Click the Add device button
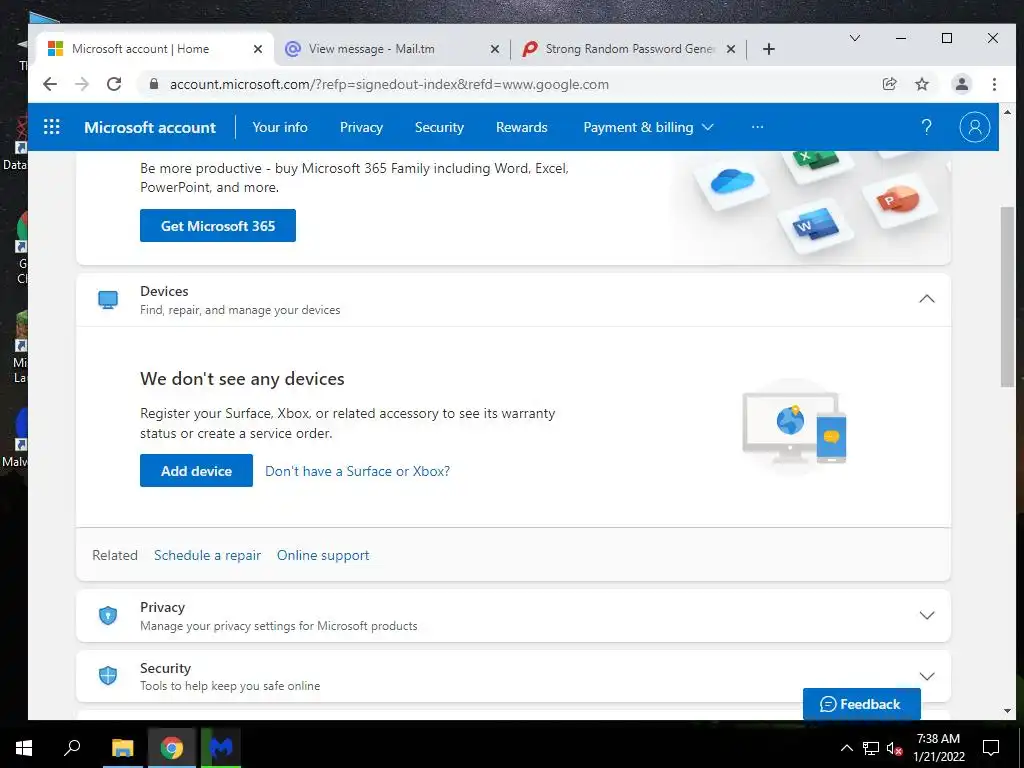The height and width of the screenshot is (768, 1024). (196, 470)
